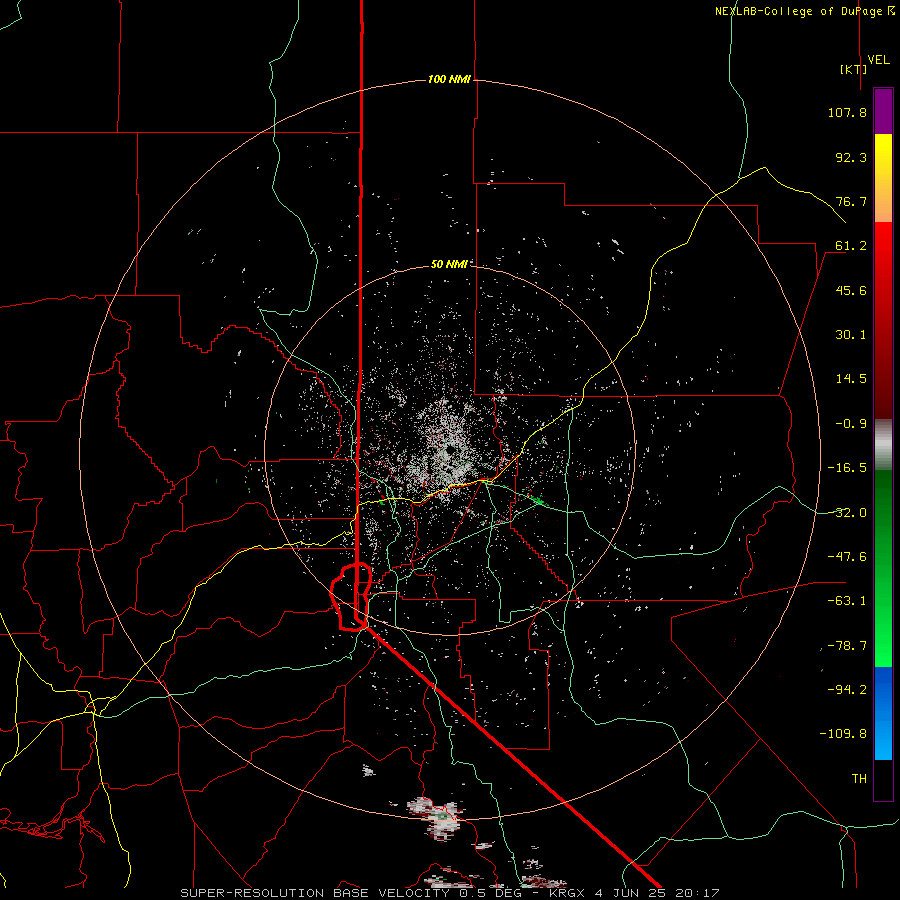The image size is (900, 900).
Task: Click the KRGX station identifier in caption
Action: coord(568,893)
